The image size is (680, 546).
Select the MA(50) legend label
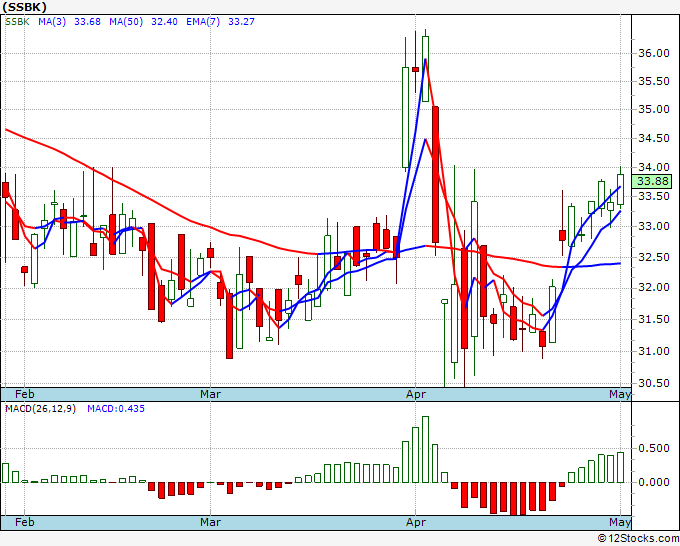tap(126, 22)
